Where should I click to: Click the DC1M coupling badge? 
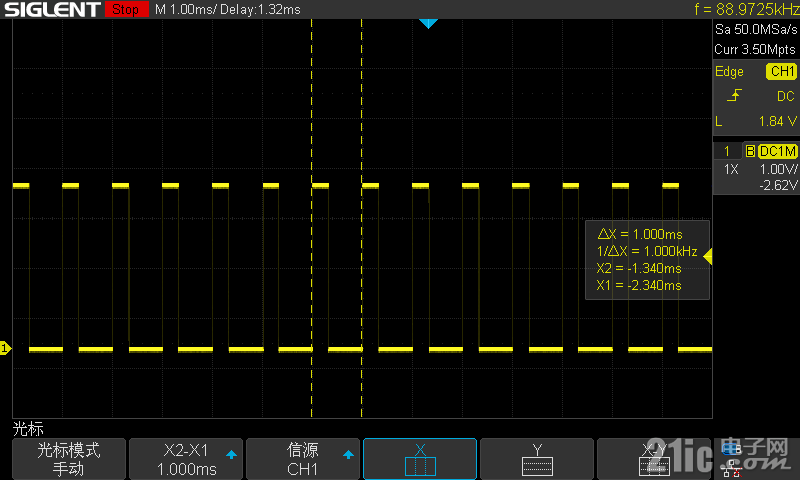coord(778,151)
